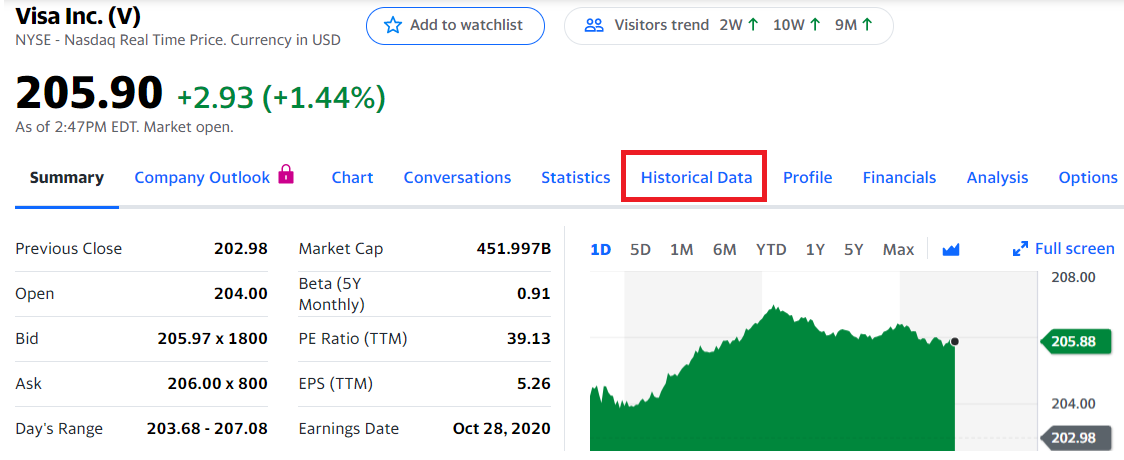This screenshot has height=460, width=1124.
Task: Click the Previous Close label
Action: (x=69, y=249)
